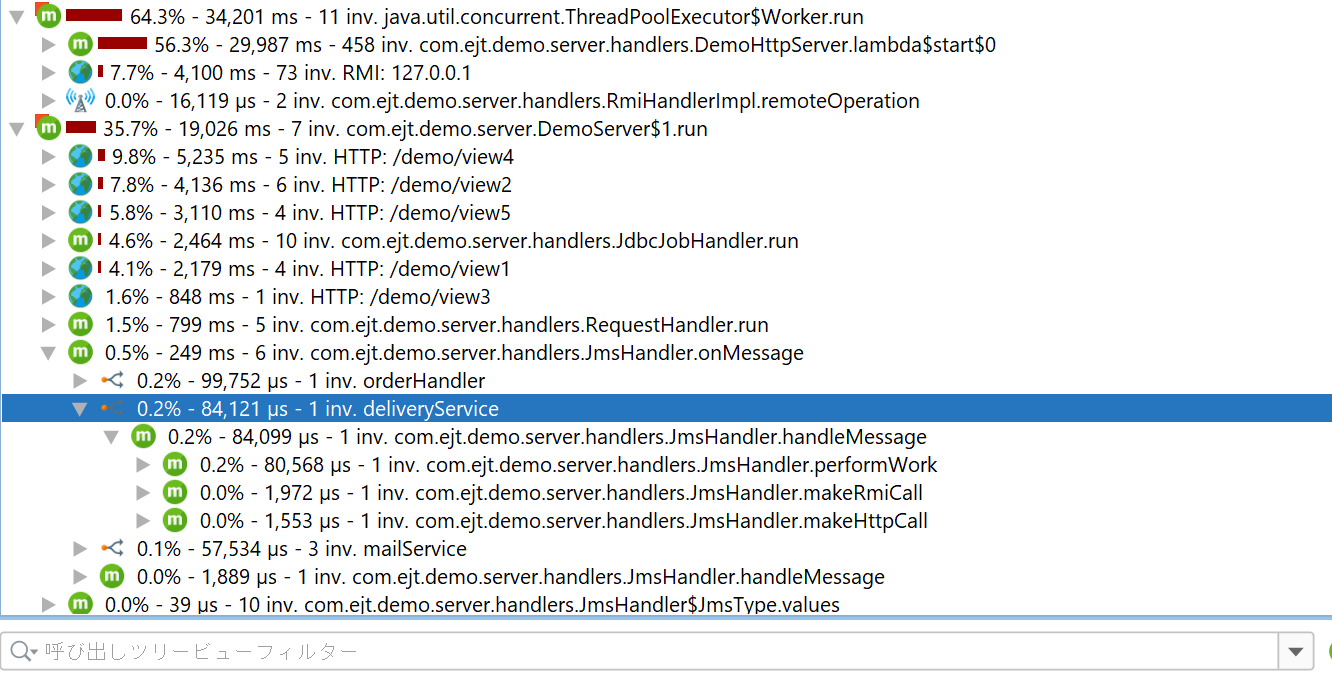Click globe icon of HTTP: /demo/view1

80,269
